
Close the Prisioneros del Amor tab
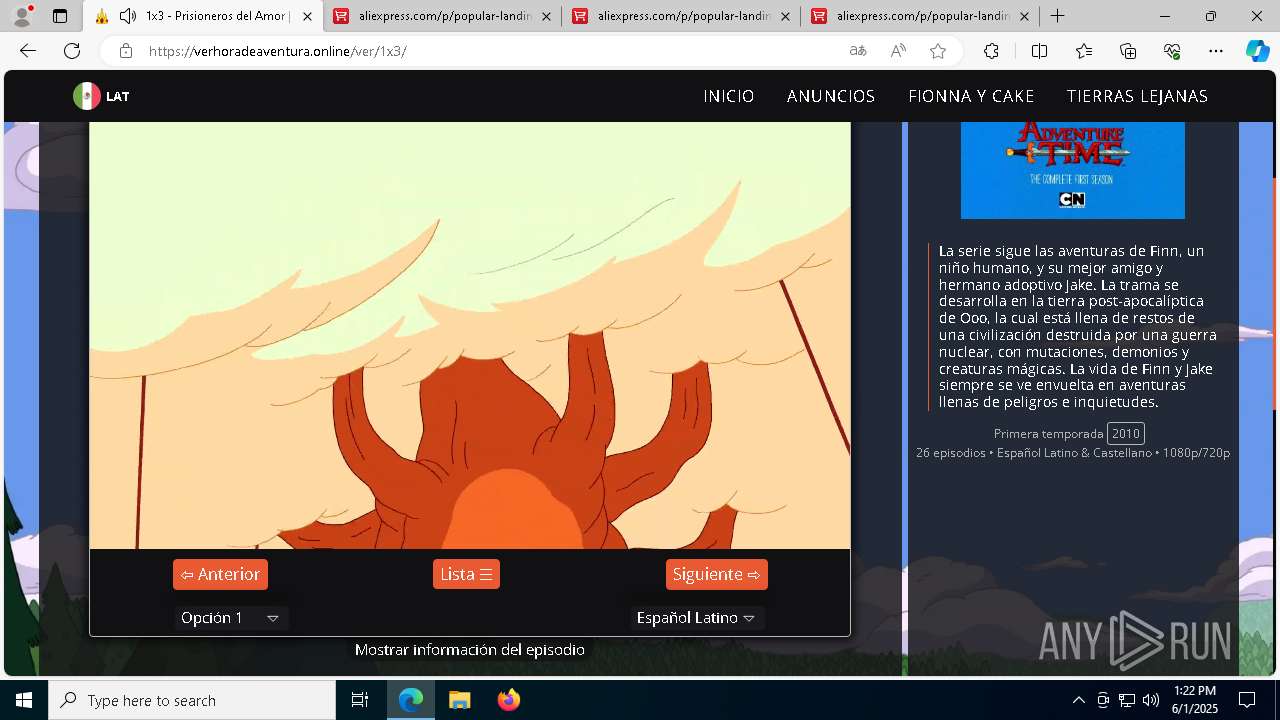click(x=307, y=16)
